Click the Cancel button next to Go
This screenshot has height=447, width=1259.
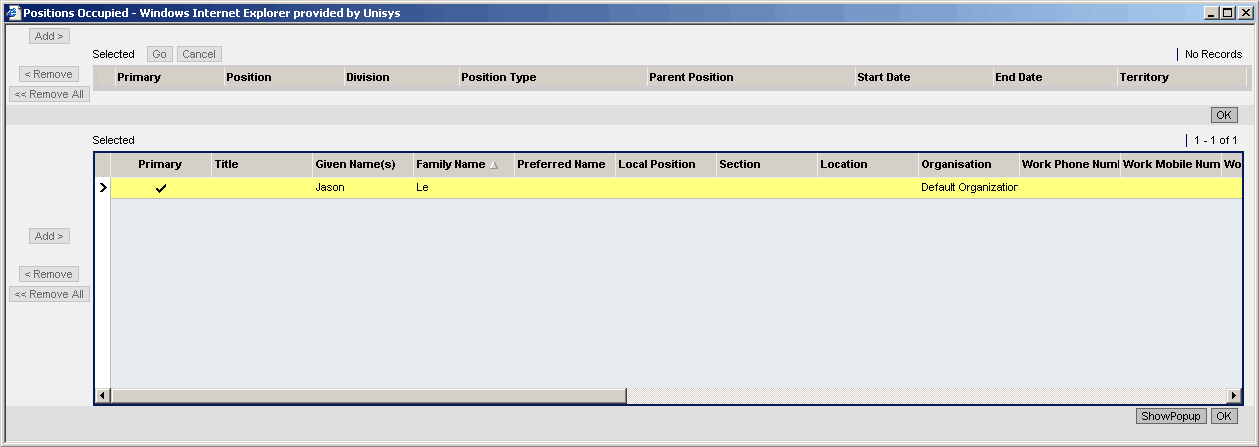coord(199,54)
